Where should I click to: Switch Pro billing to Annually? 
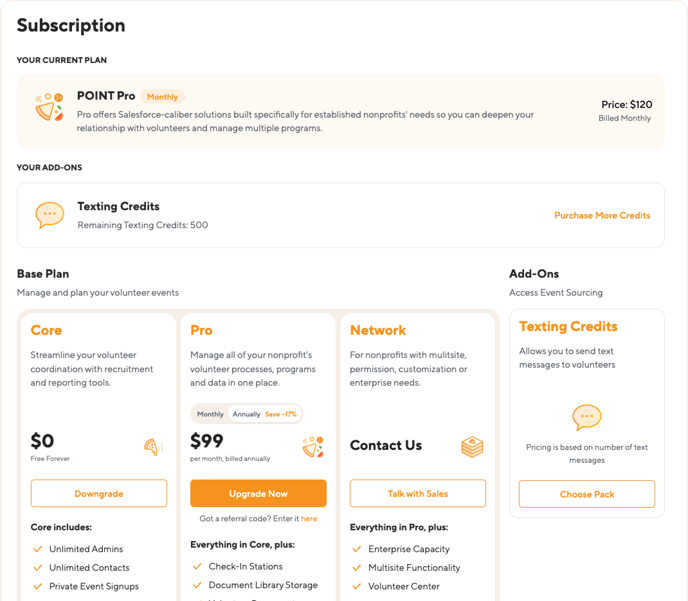pyautogui.click(x=246, y=414)
